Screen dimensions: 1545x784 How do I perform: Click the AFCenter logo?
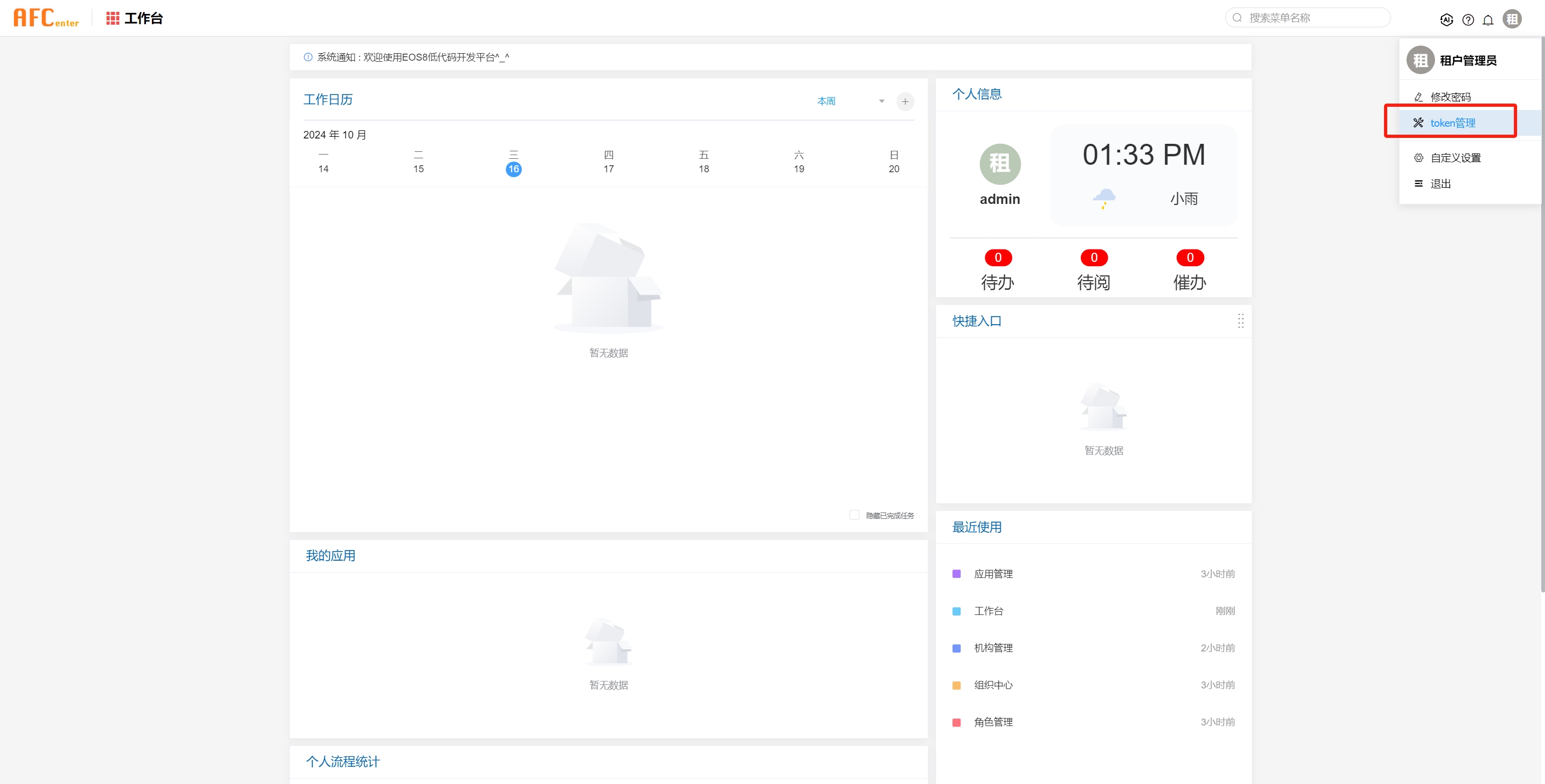[46, 18]
